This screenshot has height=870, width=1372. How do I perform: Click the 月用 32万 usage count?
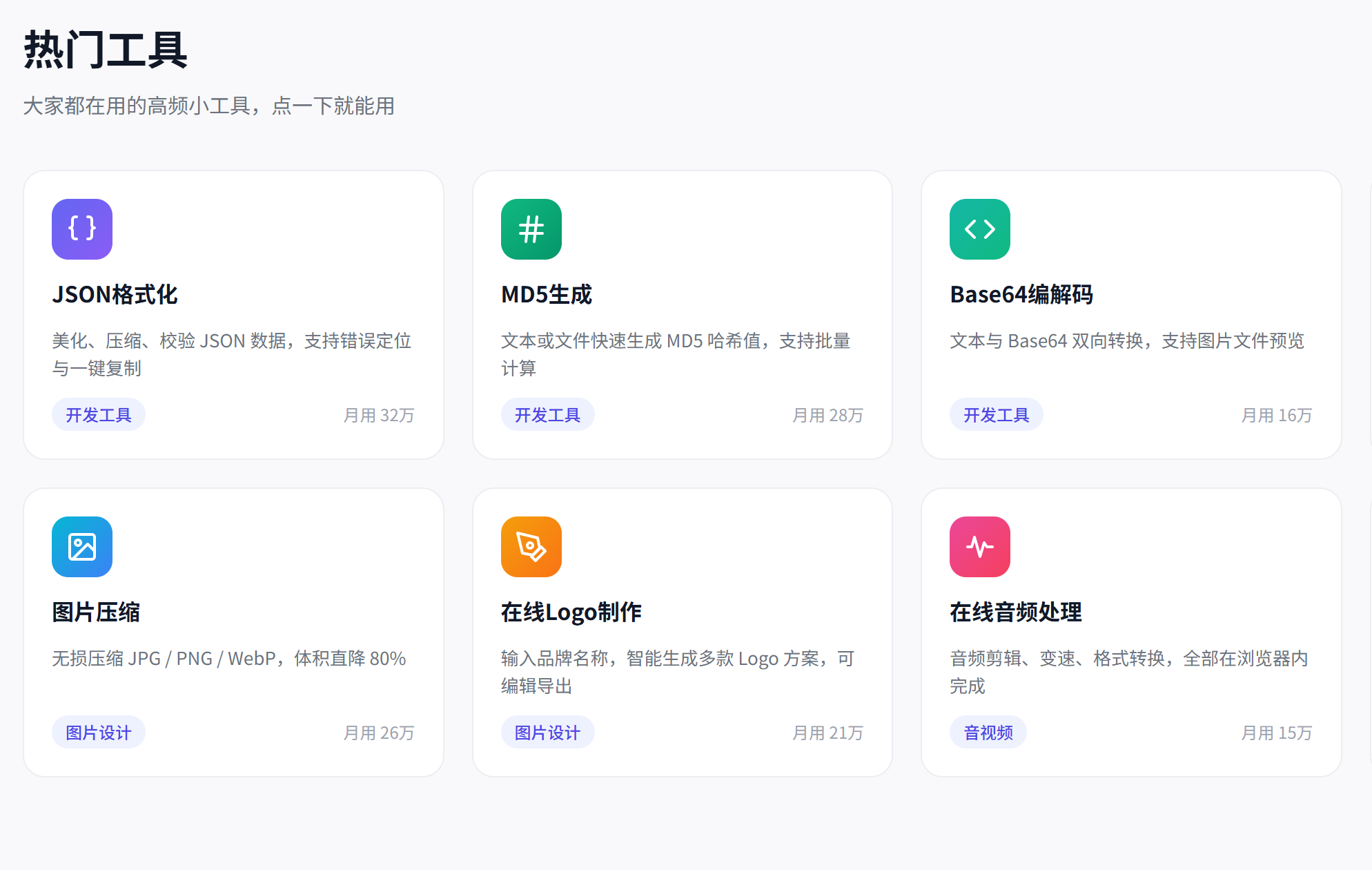click(379, 415)
